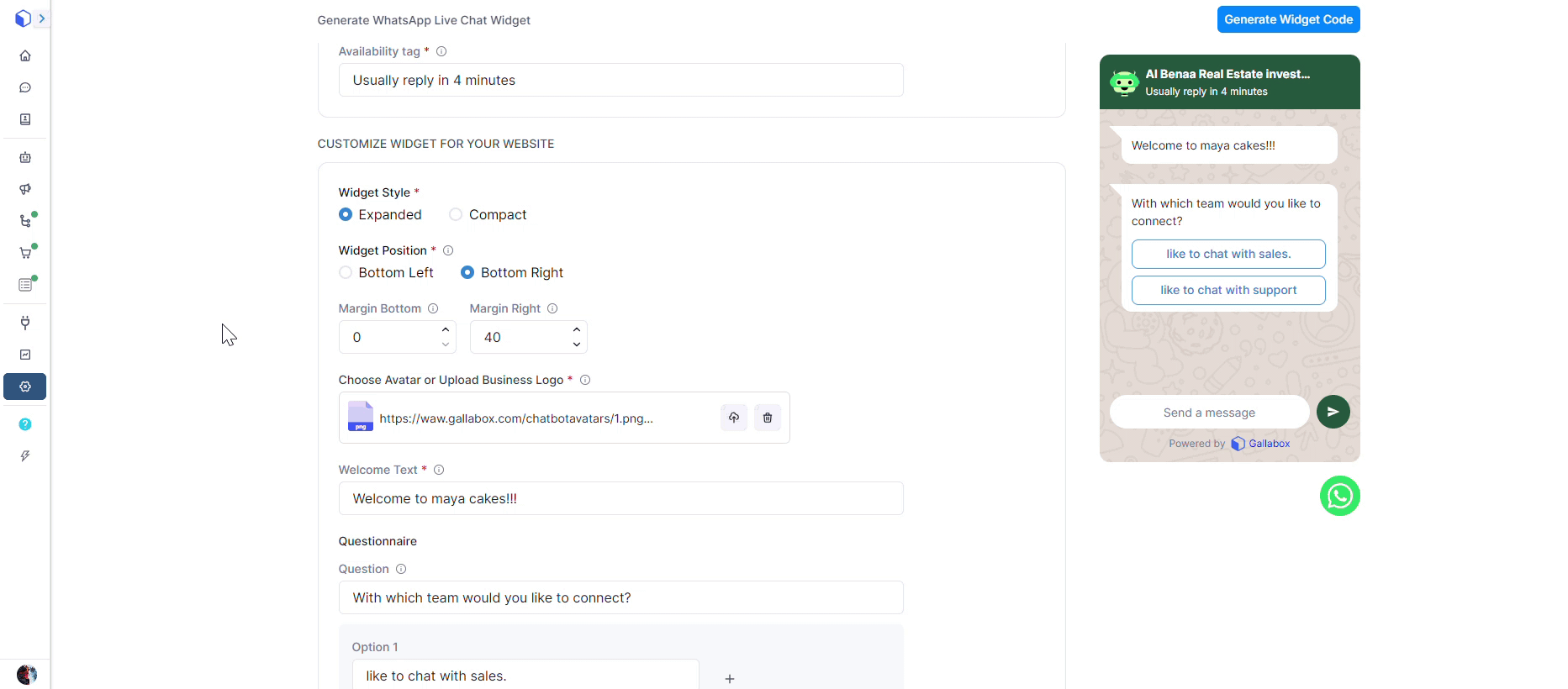Add another option with the plus icon
Screen dimensions: 1568x689
tap(730, 678)
